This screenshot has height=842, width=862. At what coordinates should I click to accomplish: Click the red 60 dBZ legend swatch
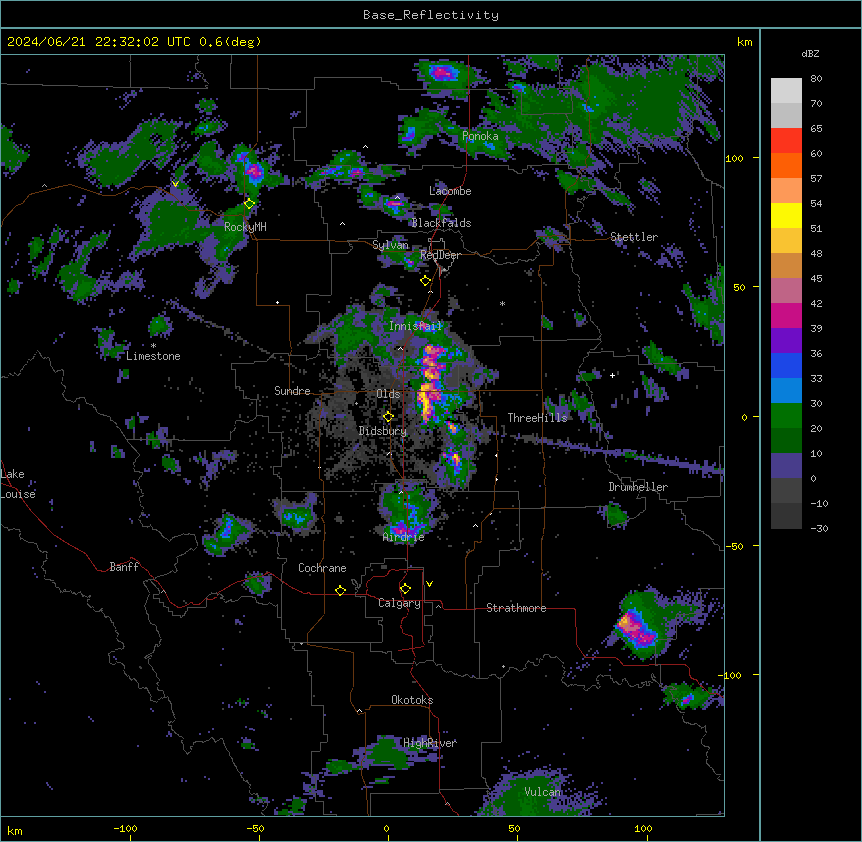[x=786, y=141]
